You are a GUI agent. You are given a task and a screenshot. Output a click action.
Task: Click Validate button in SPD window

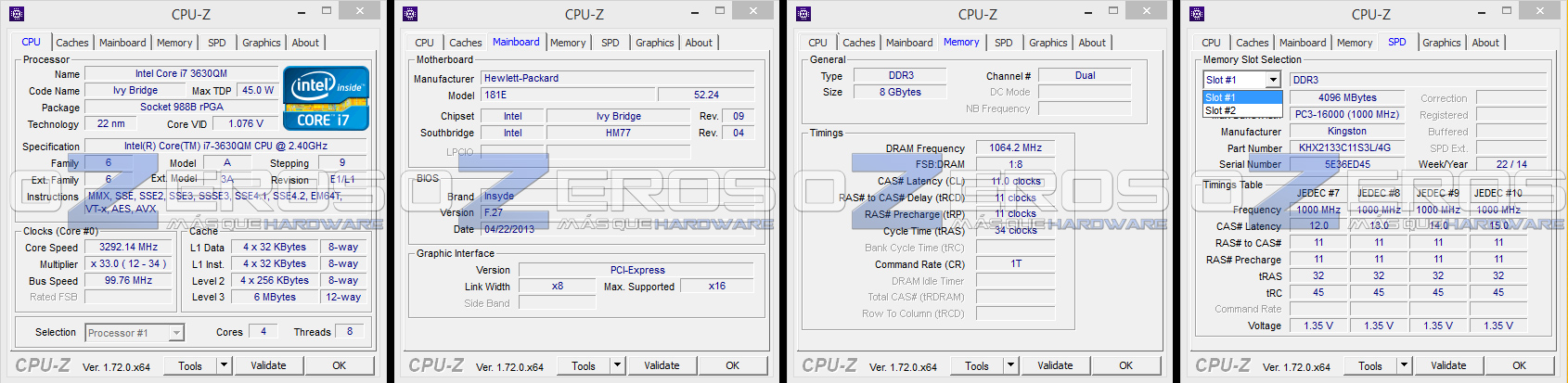pyautogui.click(x=1448, y=365)
